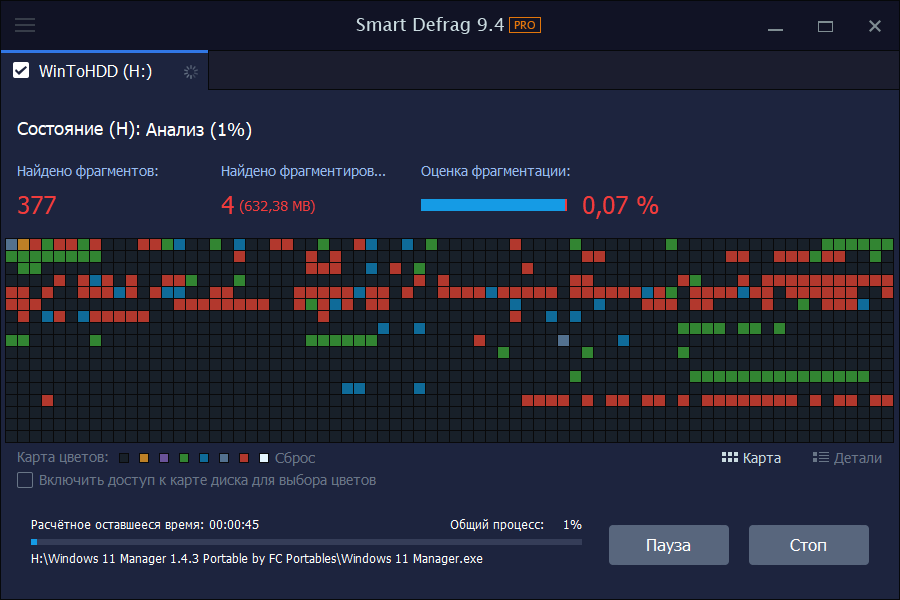Click the orange block in the disk map
The width and height of the screenshot is (900, 600).
pos(24,245)
